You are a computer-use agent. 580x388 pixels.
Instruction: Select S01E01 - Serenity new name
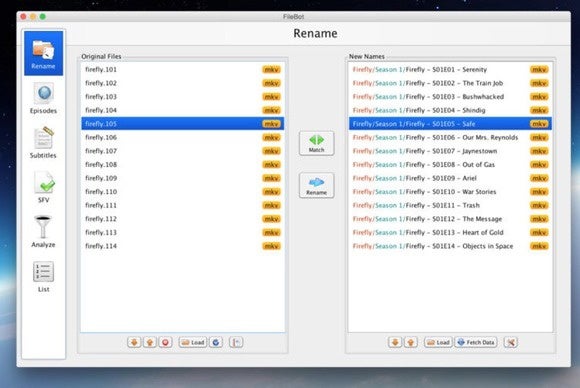[450, 70]
